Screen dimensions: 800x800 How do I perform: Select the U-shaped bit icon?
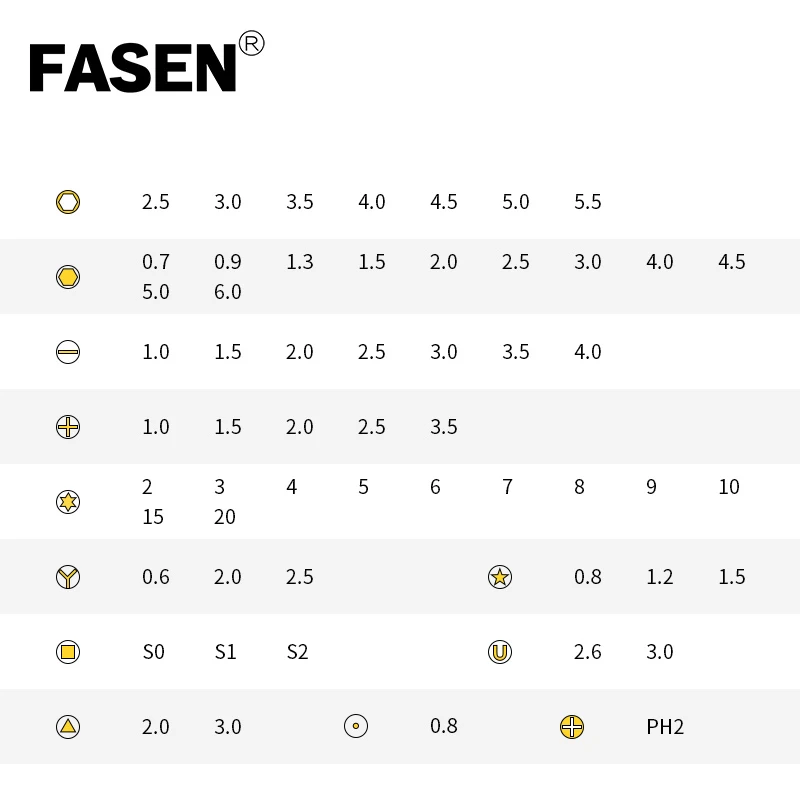[x=500, y=652]
